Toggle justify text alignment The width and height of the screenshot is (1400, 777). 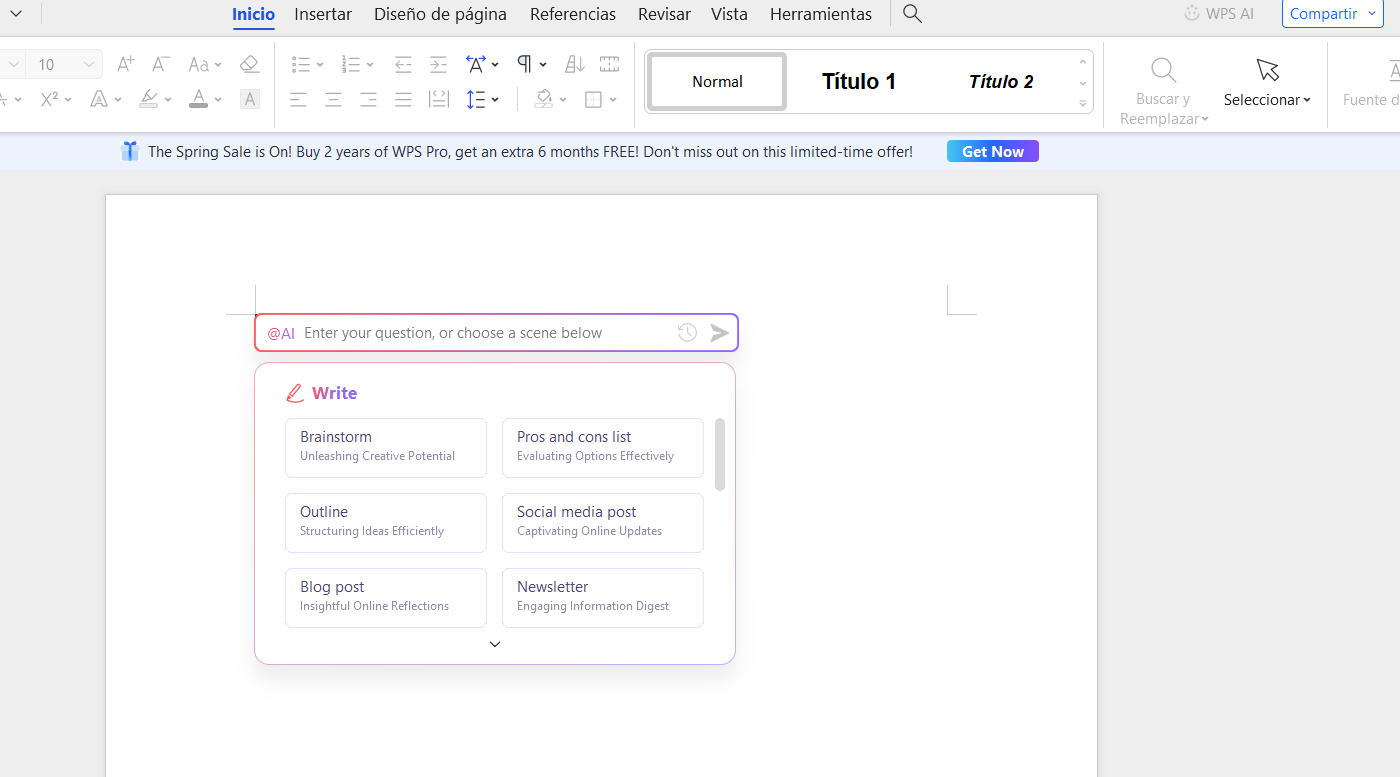[x=403, y=99]
